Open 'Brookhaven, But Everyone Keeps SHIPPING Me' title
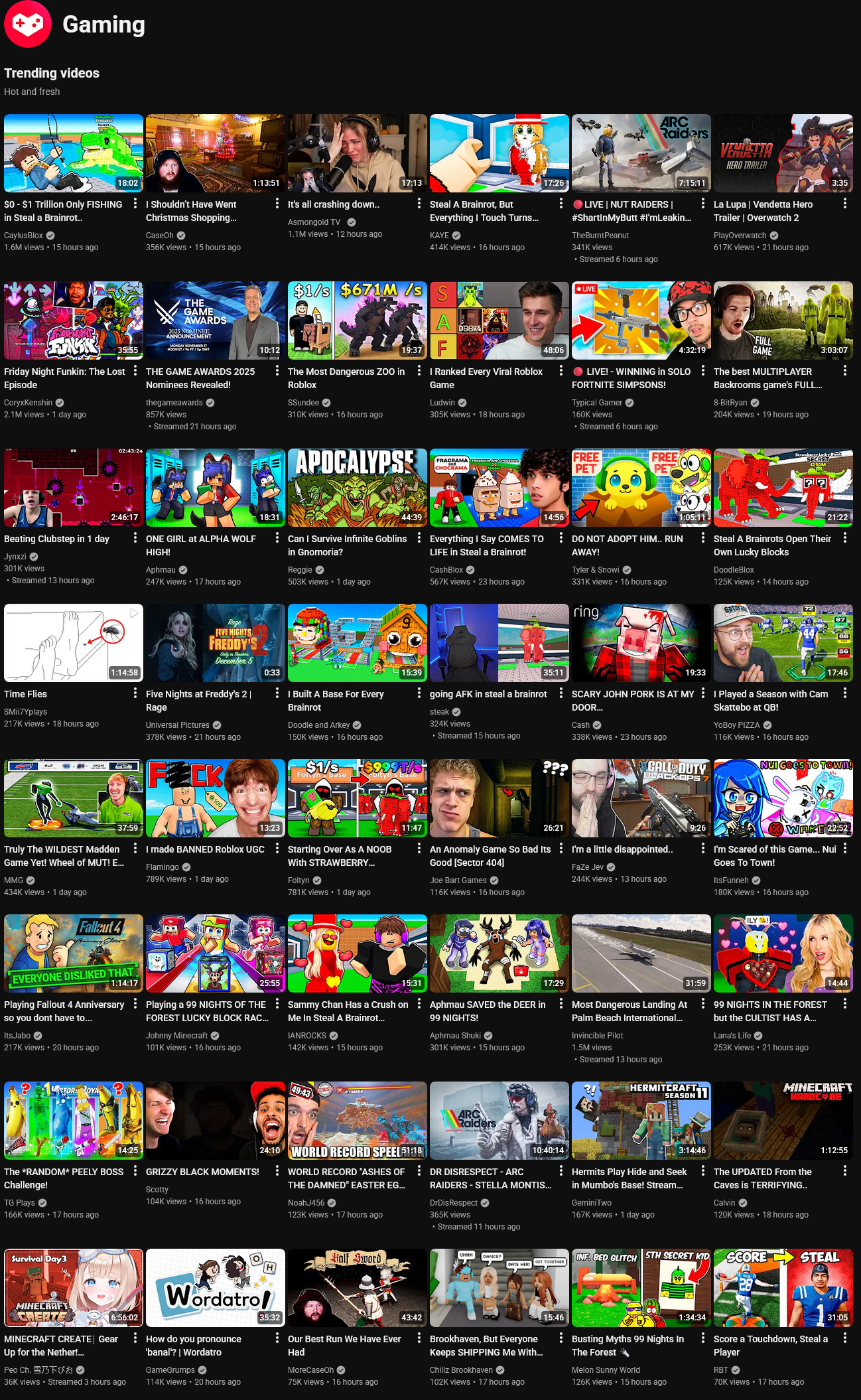The image size is (861, 1400). [x=486, y=1346]
